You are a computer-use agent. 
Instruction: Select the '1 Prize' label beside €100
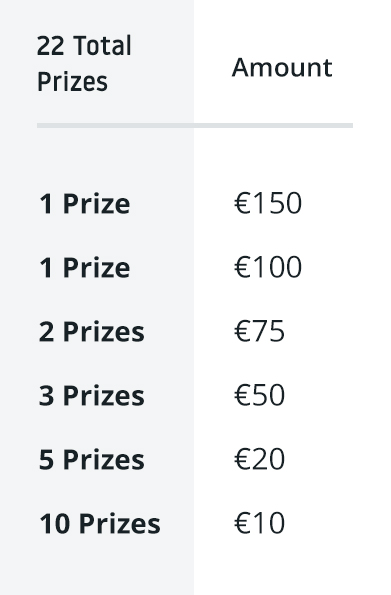point(85,268)
